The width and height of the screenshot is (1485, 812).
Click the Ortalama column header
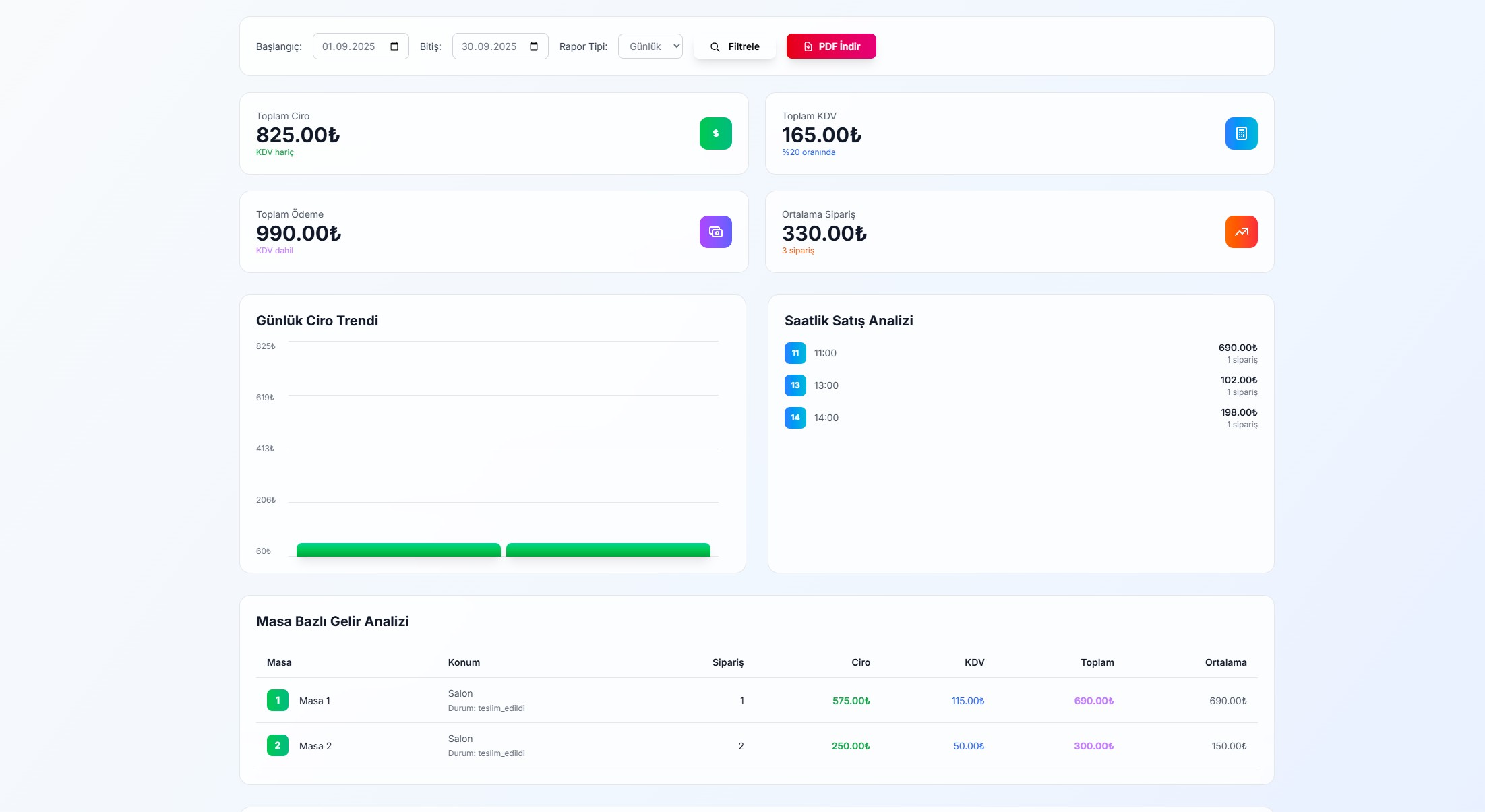point(1225,662)
